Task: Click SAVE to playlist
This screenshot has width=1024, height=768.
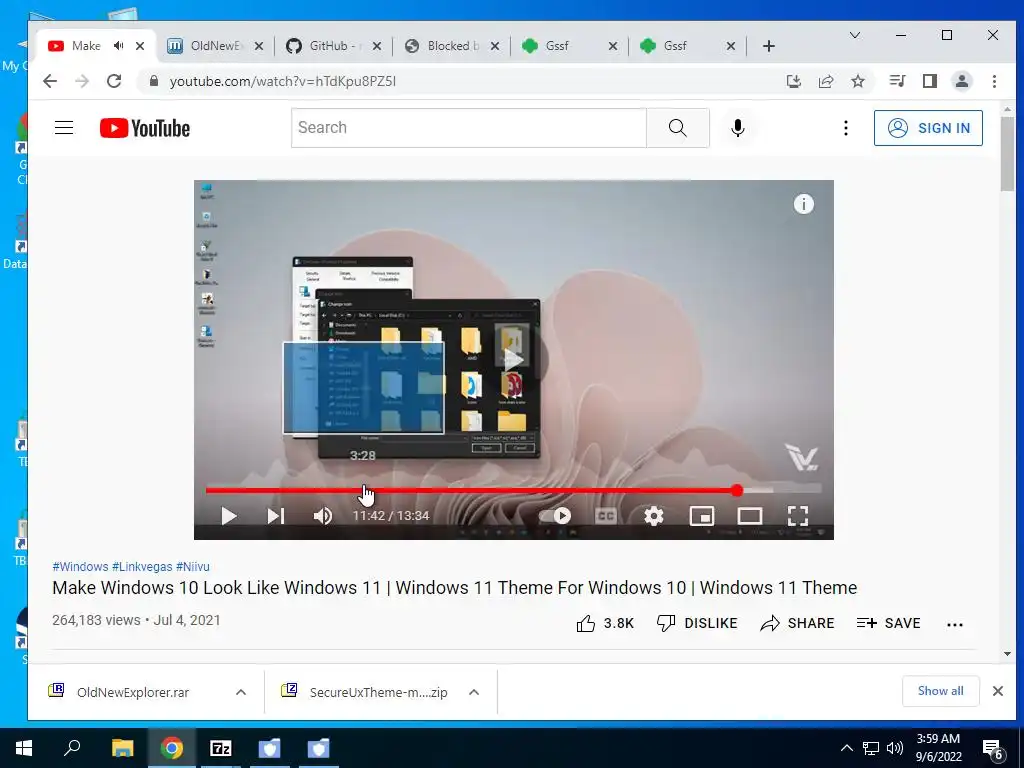Action: (x=889, y=624)
